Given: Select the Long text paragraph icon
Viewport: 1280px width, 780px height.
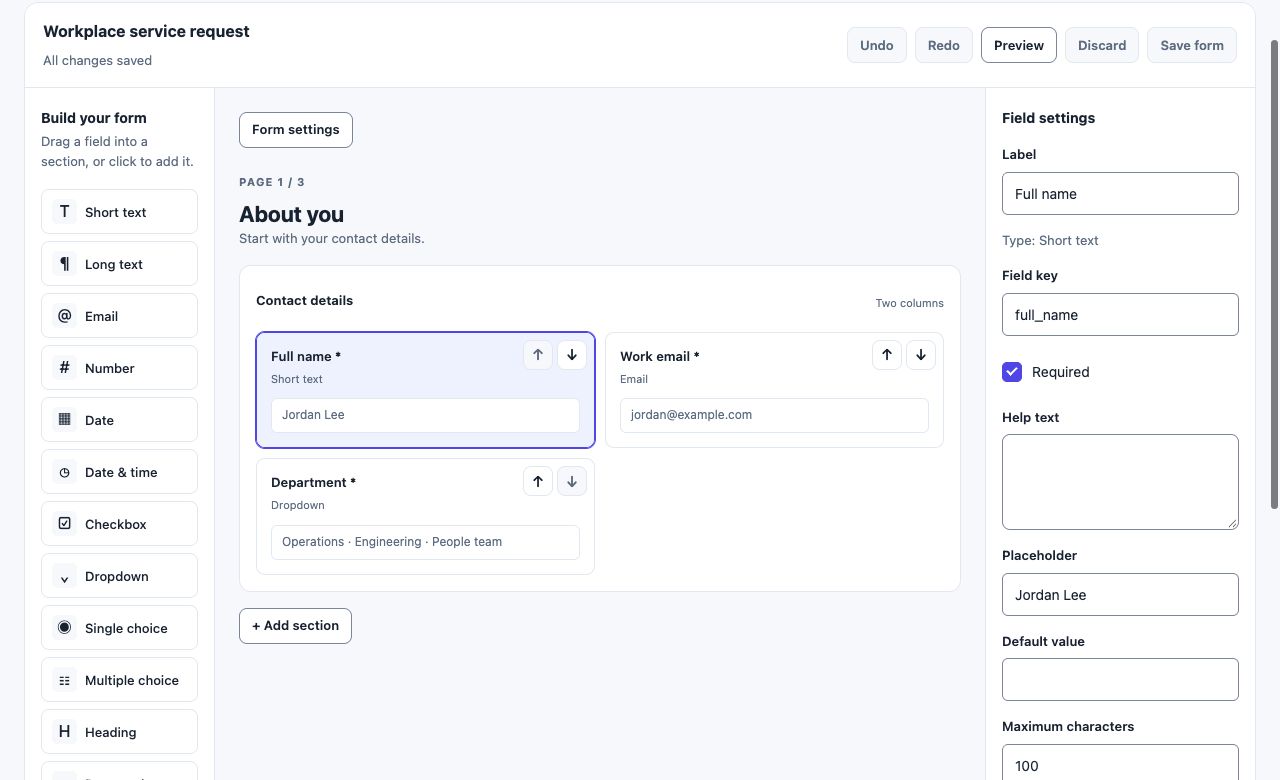Looking at the screenshot, I should pos(64,264).
